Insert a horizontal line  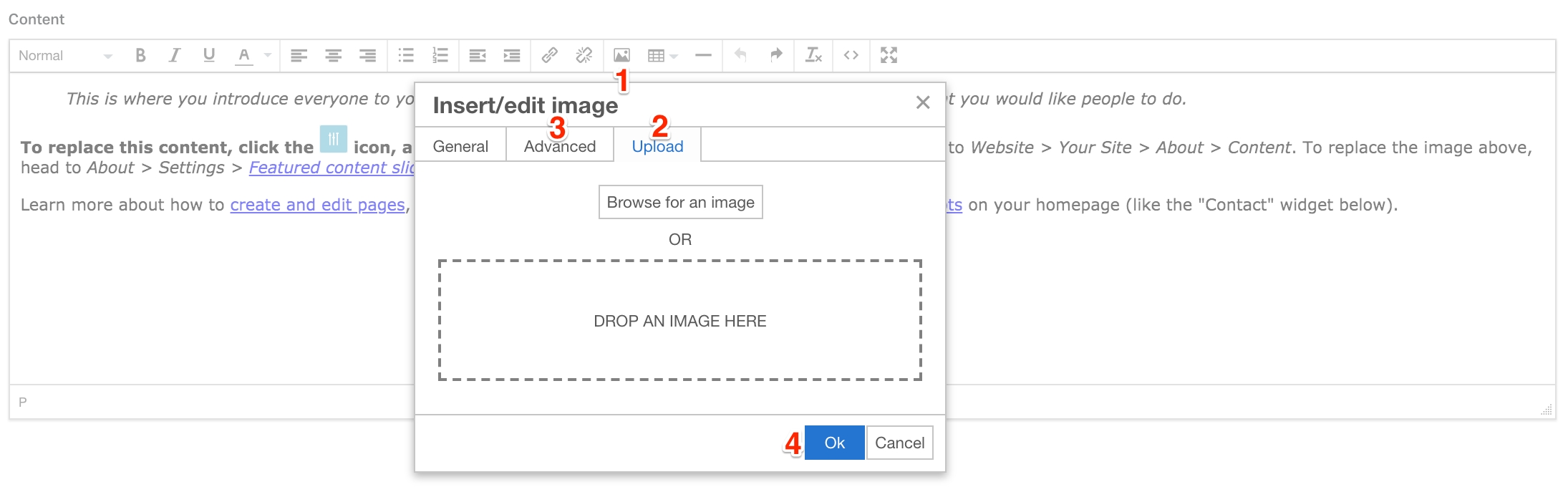[x=703, y=55]
